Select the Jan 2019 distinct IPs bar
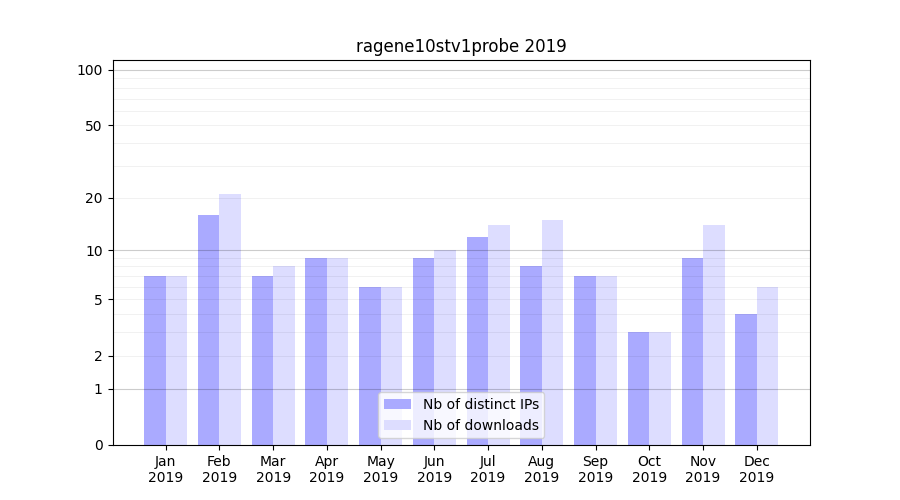900x500 pixels. [155, 360]
